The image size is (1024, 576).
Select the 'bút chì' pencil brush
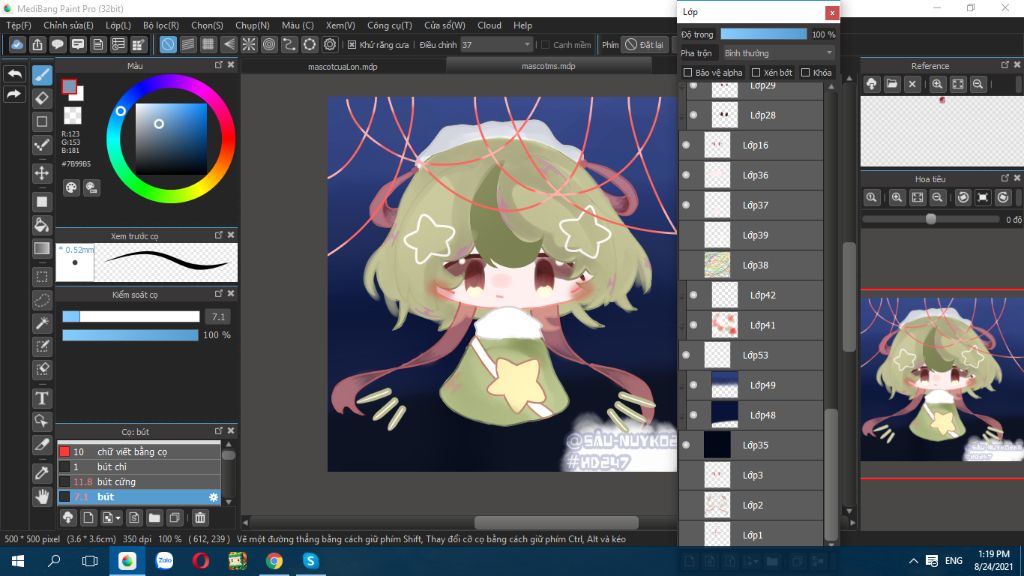139,467
